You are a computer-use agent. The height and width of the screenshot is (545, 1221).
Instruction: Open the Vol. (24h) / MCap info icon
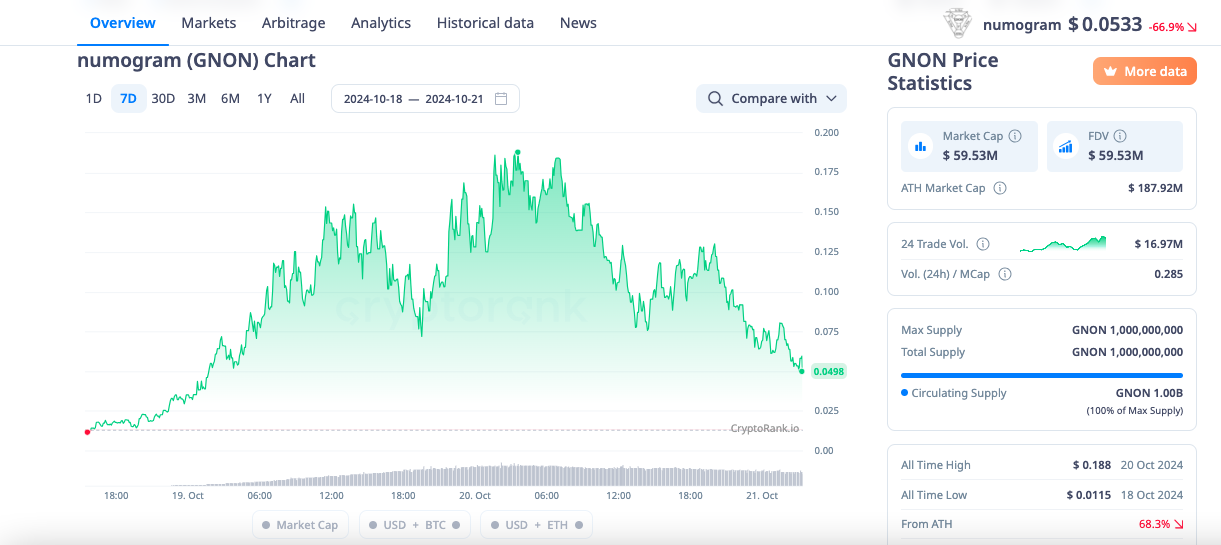coord(1005,274)
